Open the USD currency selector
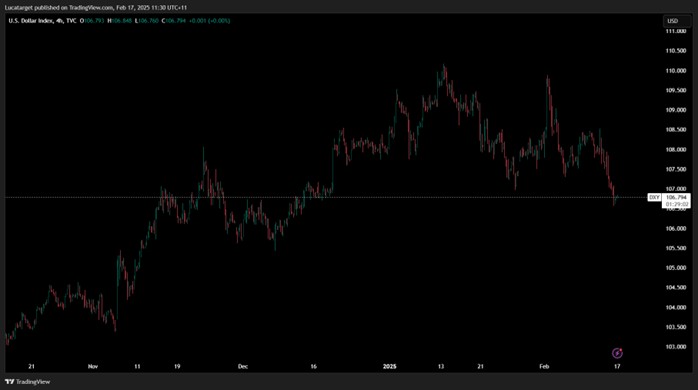 pos(677,21)
